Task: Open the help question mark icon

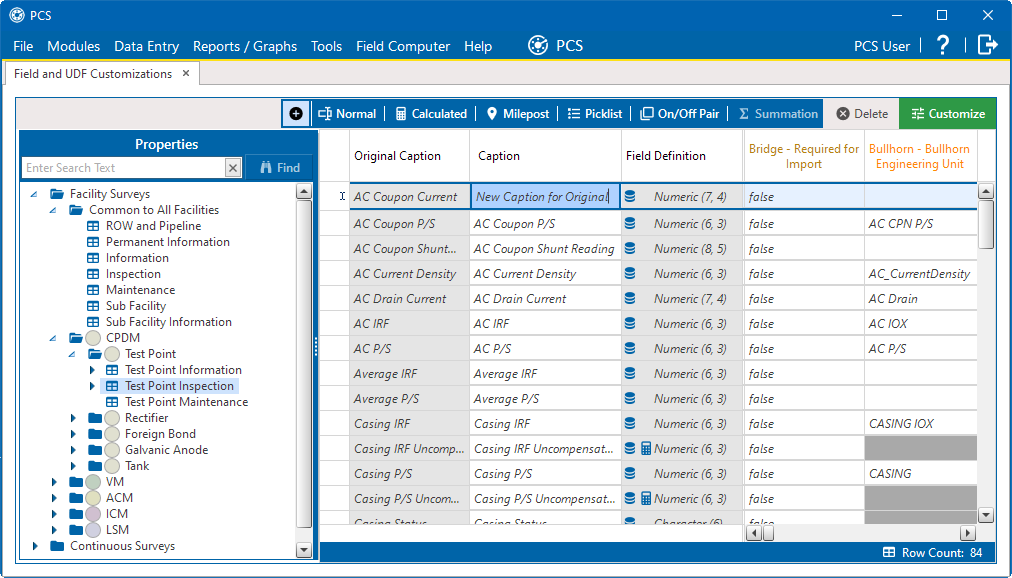Action: coord(942,45)
